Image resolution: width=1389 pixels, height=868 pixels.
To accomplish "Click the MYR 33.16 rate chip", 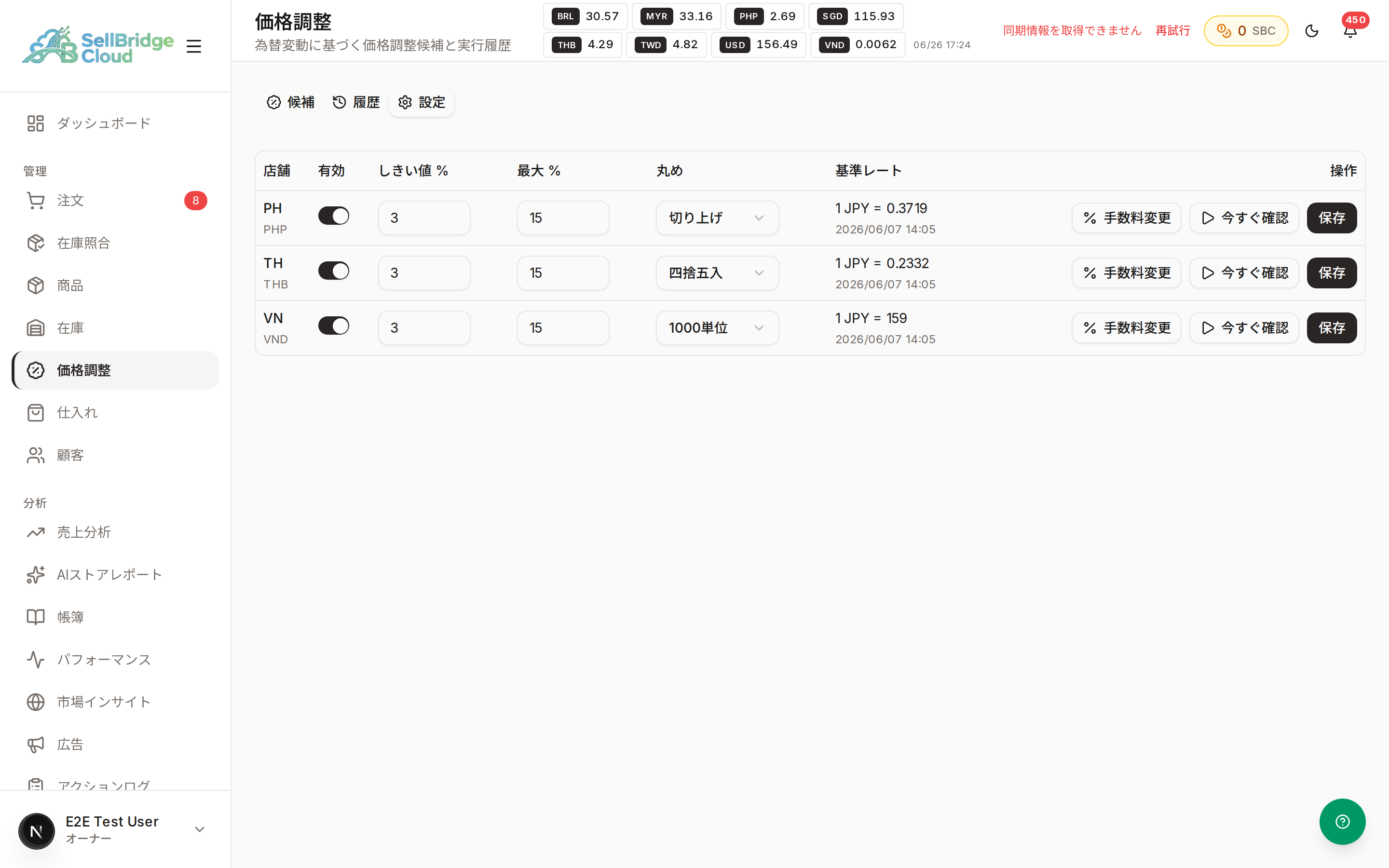I will (676, 16).
